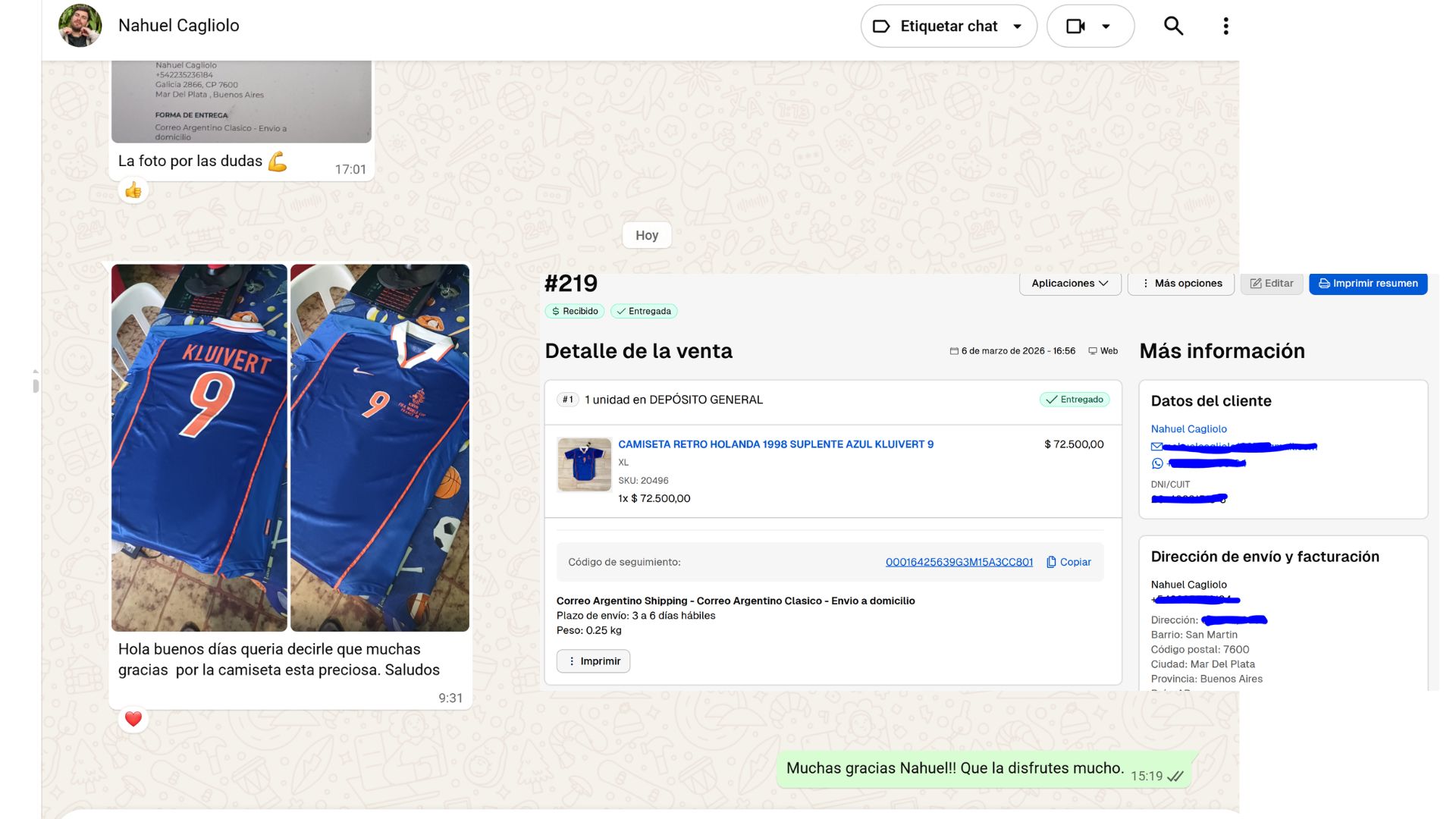Image resolution: width=1456 pixels, height=819 pixels.
Task: Open the Más opciones menu
Action: click(x=1181, y=284)
